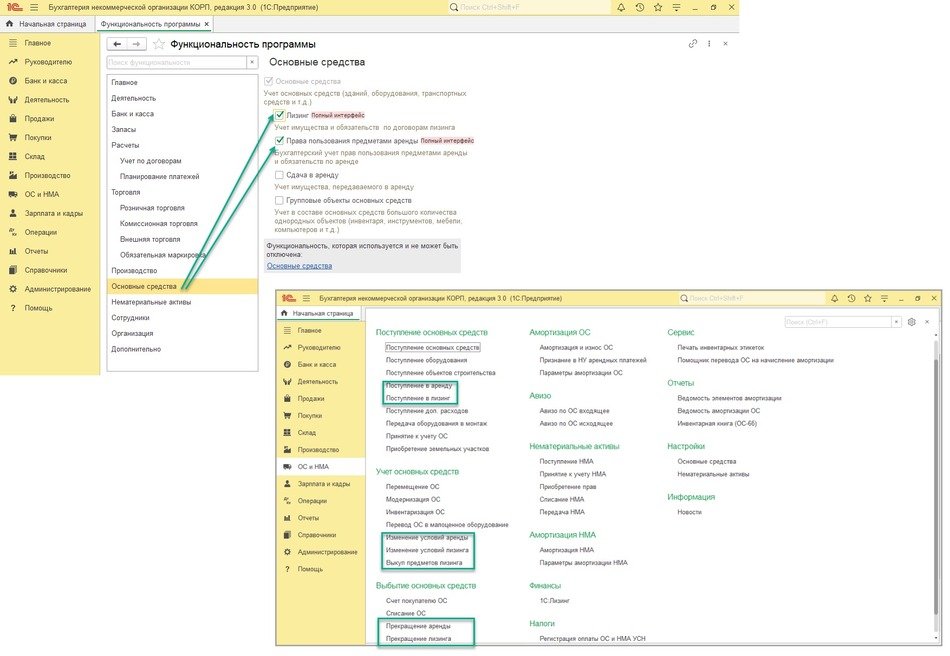Open hamburger main menu in bottom window
The width and height of the screenshot is (950, 656).
(306, 299)
